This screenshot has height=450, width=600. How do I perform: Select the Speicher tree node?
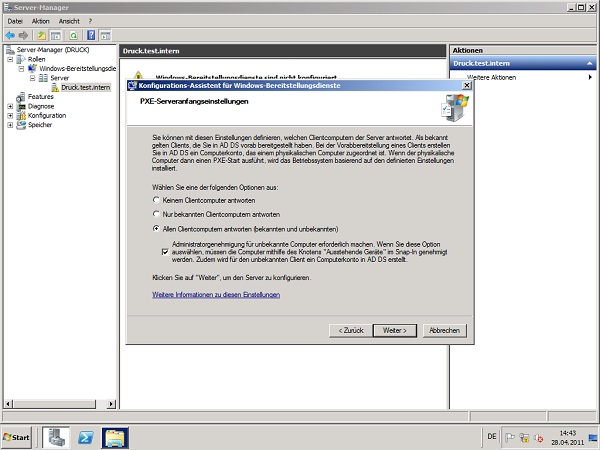[40, 125]
